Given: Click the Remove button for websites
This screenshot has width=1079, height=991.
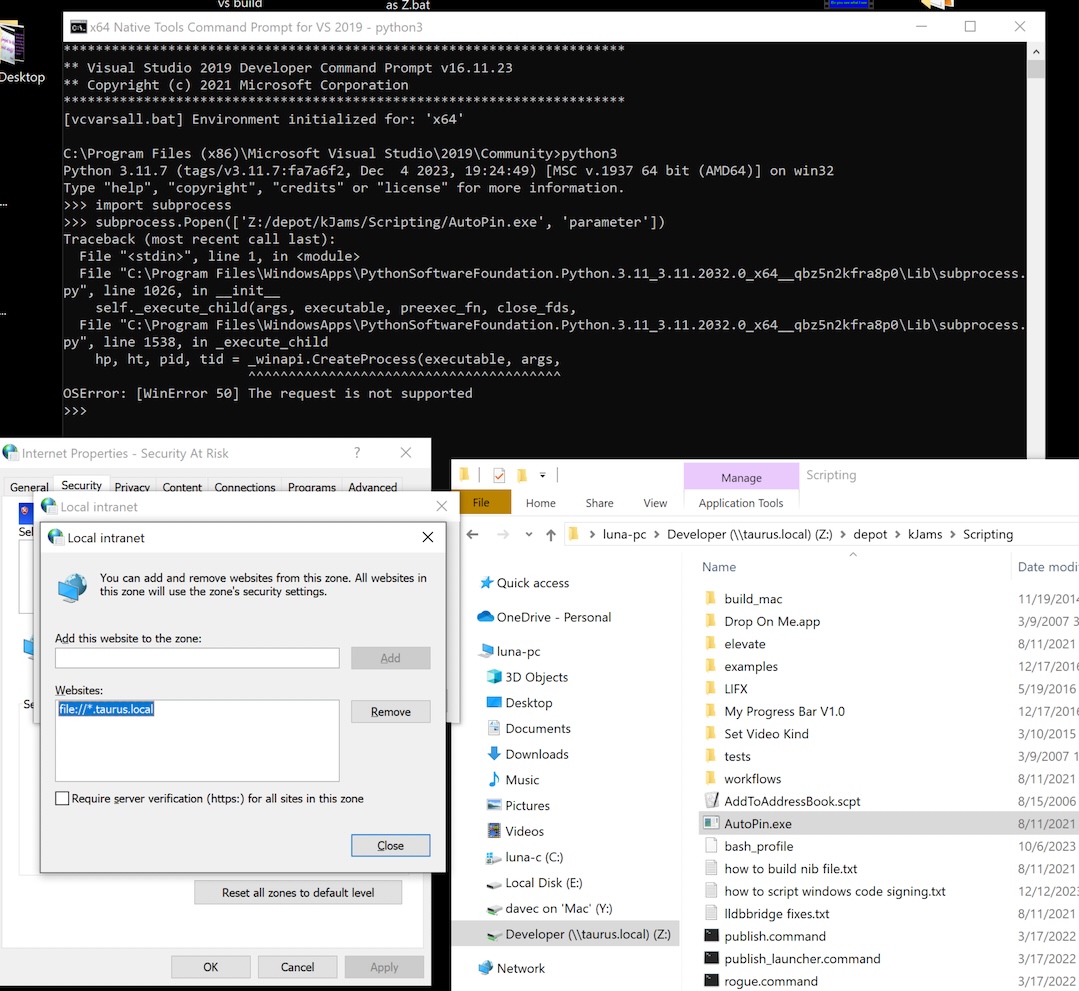Looking at the screenshot, I should [x=390, y=712].
